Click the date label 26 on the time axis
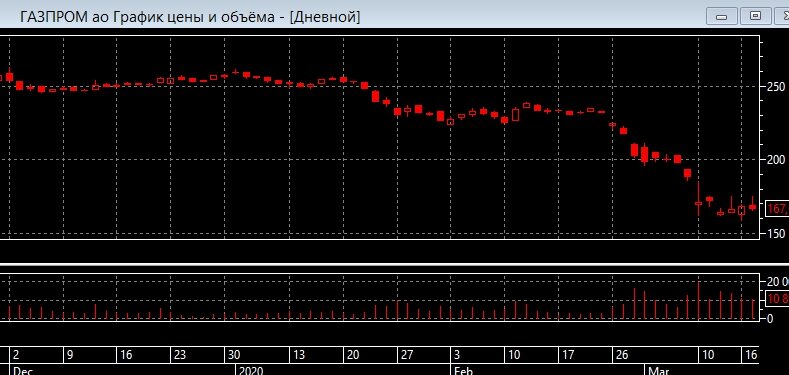Image resolution: width=789 pixels, height=375 pixels. [x=622, y=355]
